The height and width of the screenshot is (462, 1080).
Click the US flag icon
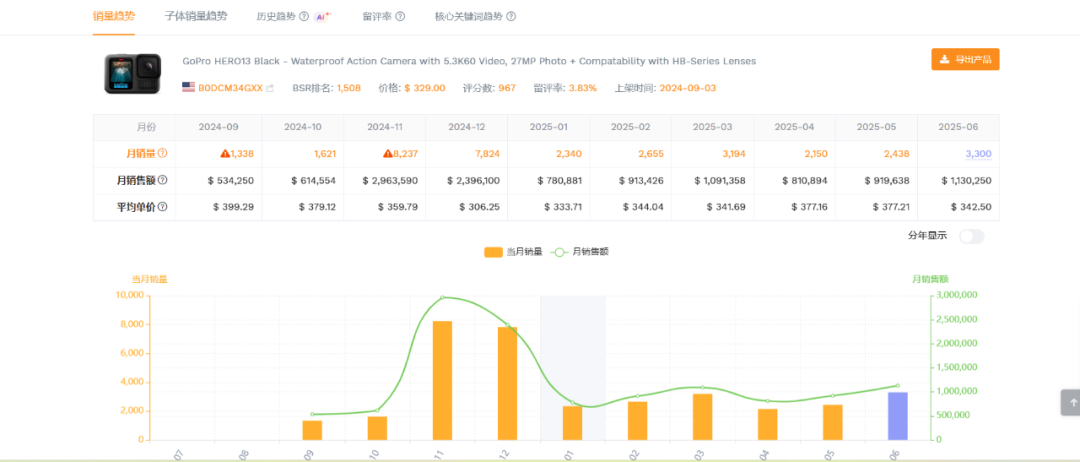[188, 87]
